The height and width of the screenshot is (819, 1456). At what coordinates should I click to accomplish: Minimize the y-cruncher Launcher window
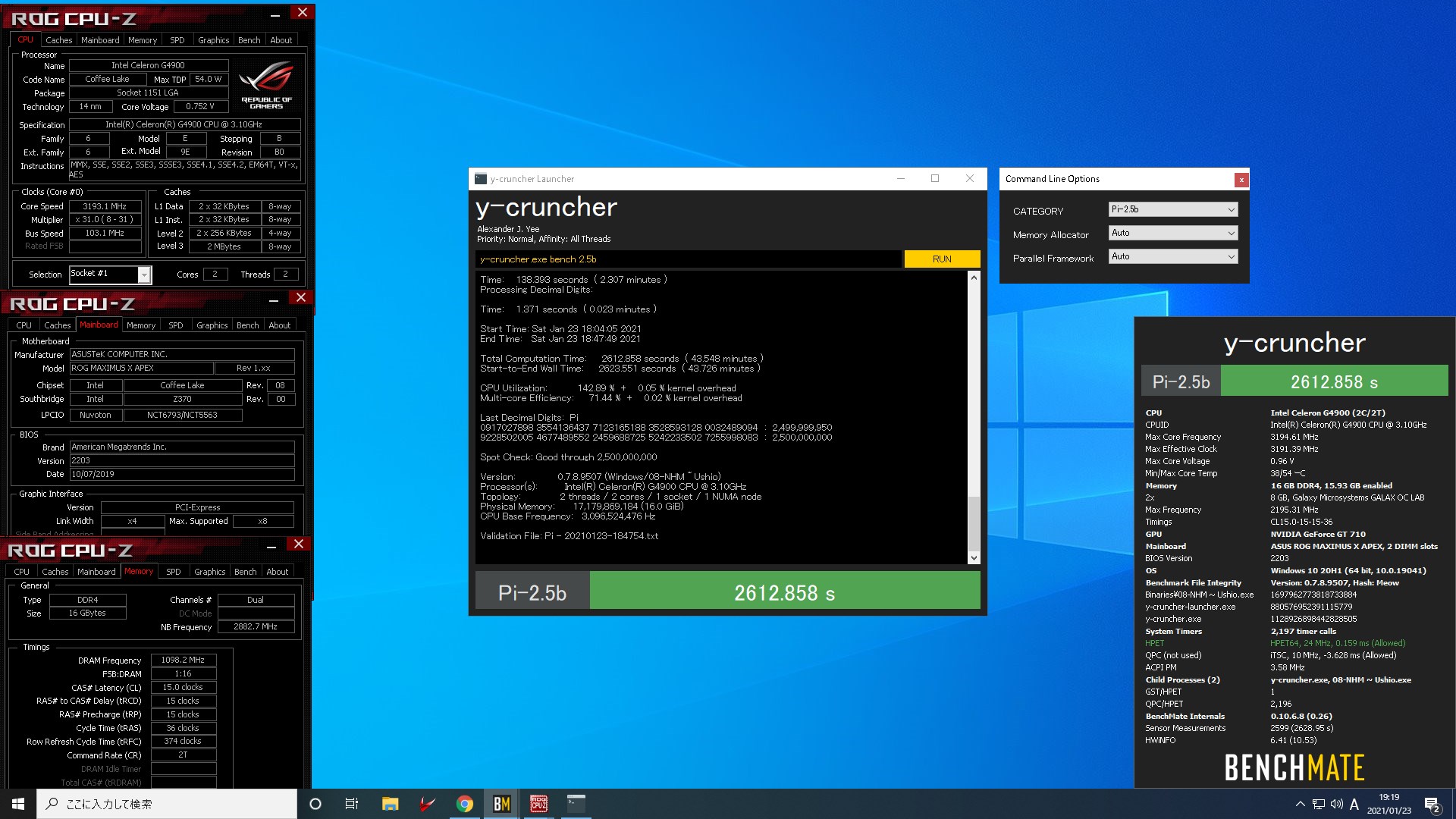click(901, 179)
